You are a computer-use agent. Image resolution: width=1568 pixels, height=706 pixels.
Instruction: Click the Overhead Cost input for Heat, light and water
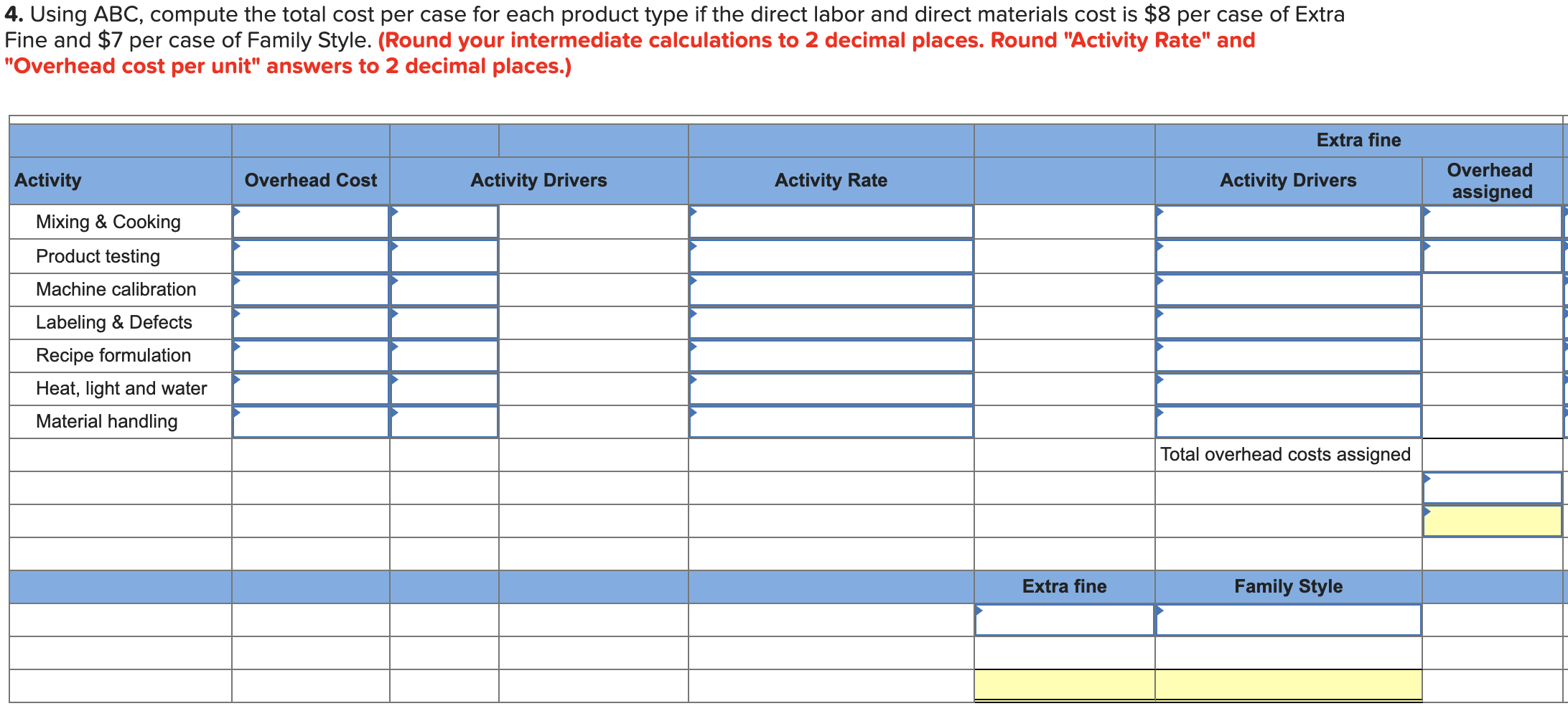pos(310,388)
